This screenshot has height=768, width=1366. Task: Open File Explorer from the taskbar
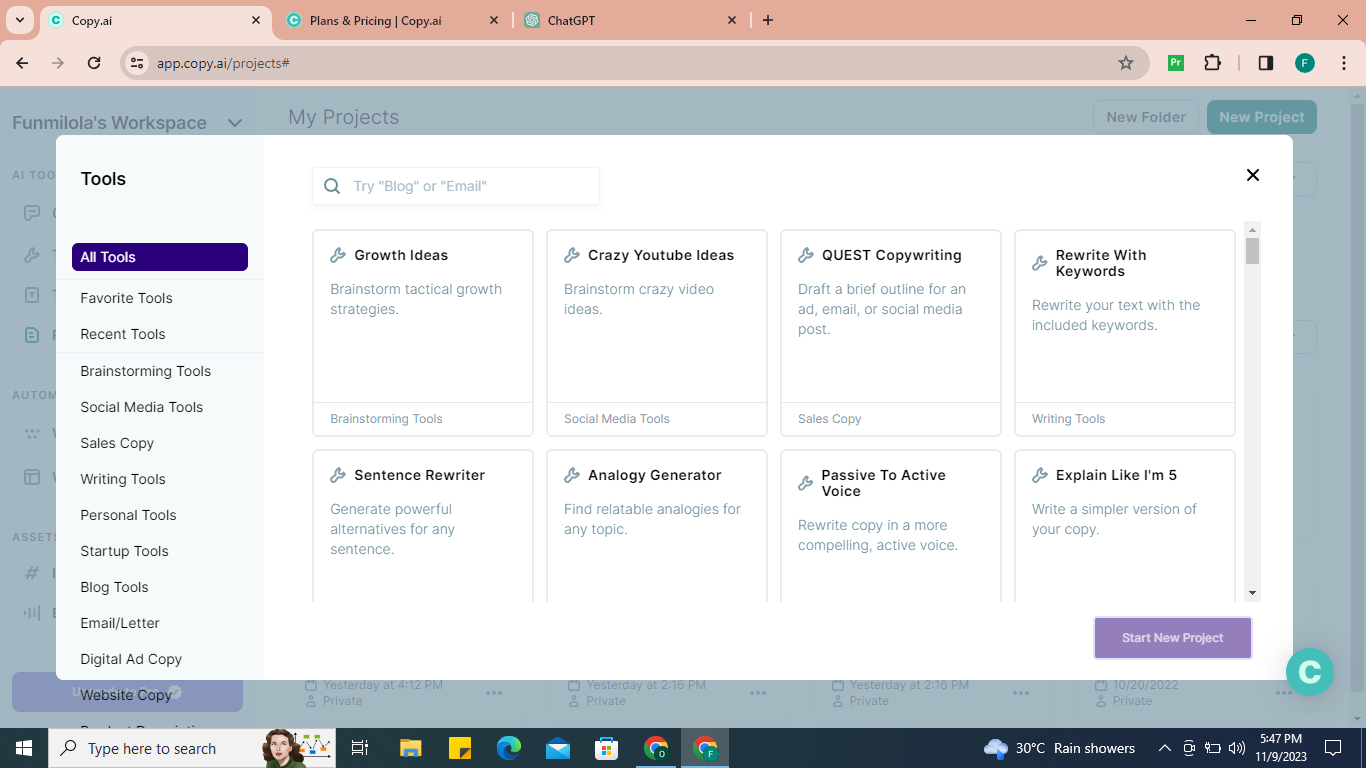pyautogui.click(x=410, y=748)
